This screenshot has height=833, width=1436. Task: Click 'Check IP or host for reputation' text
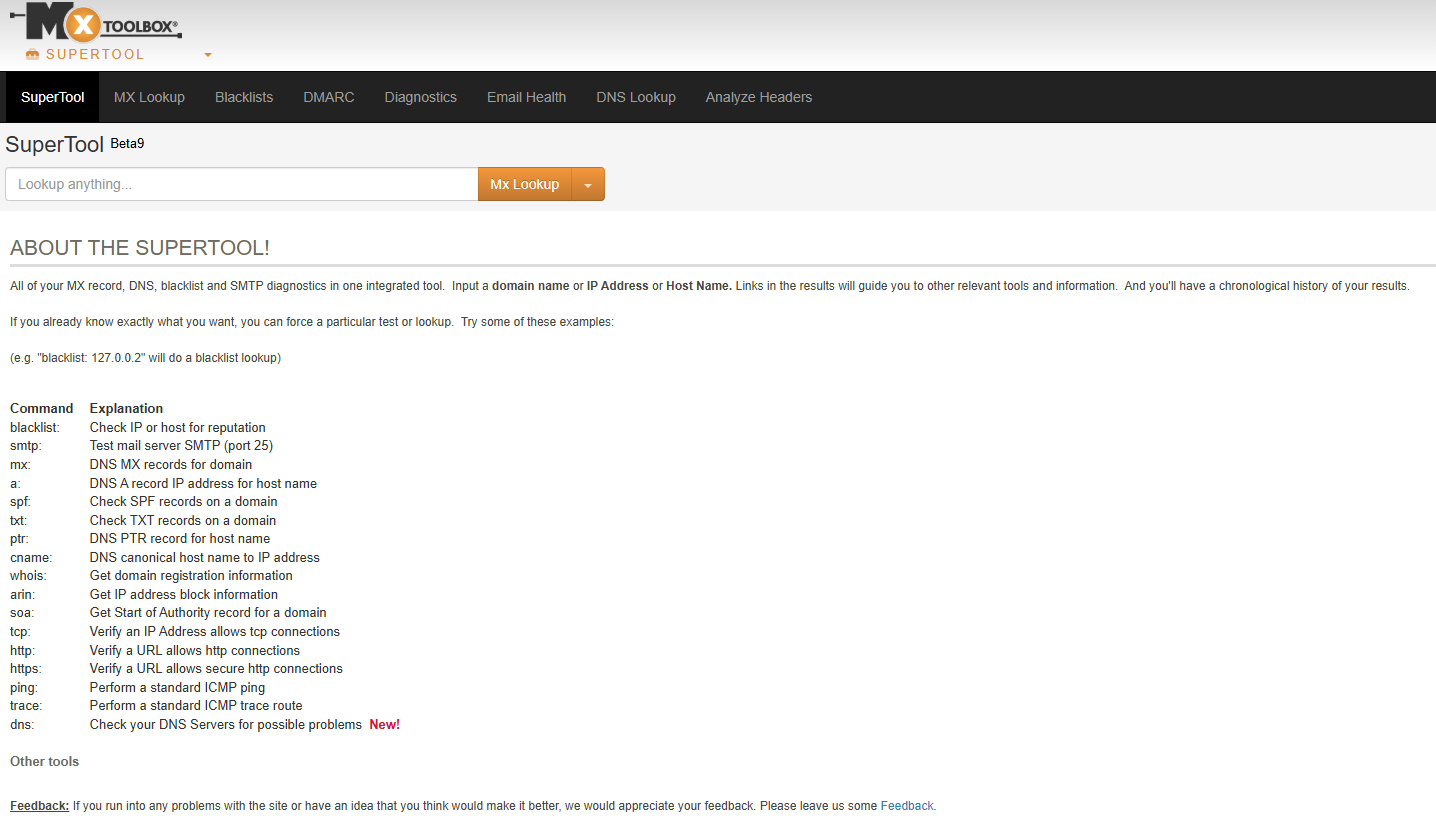tap(178, 427)
